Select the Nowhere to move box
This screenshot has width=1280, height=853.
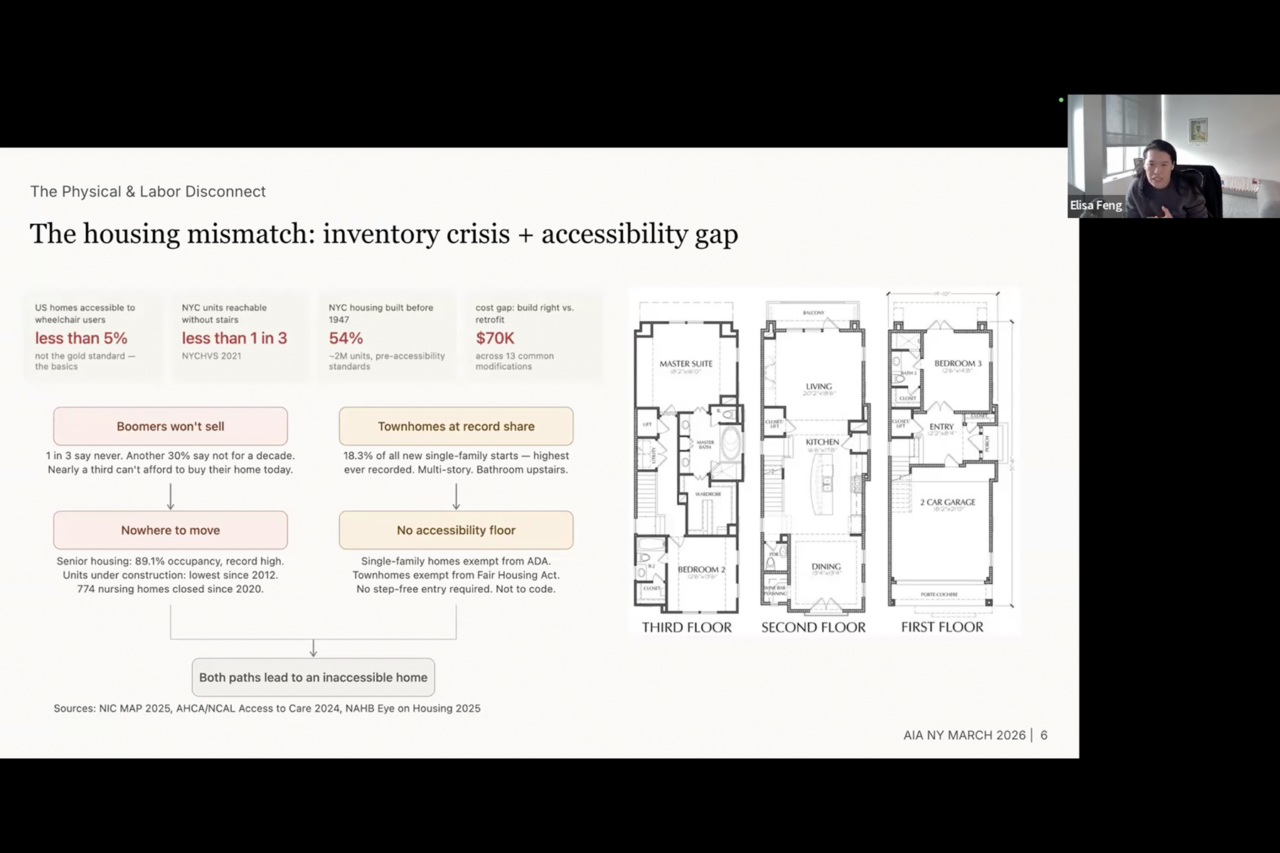[x=170, y=530]
